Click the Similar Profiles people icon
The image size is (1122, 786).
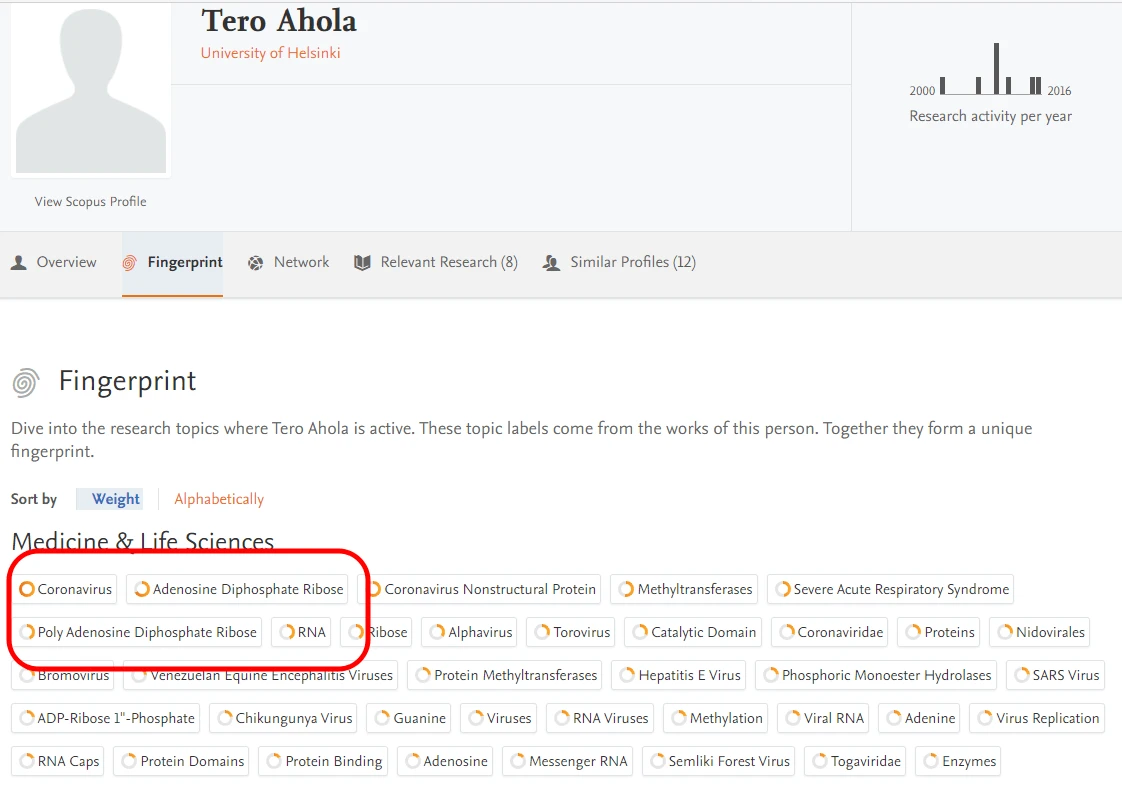pyautogui.click(x=551, y=263)
